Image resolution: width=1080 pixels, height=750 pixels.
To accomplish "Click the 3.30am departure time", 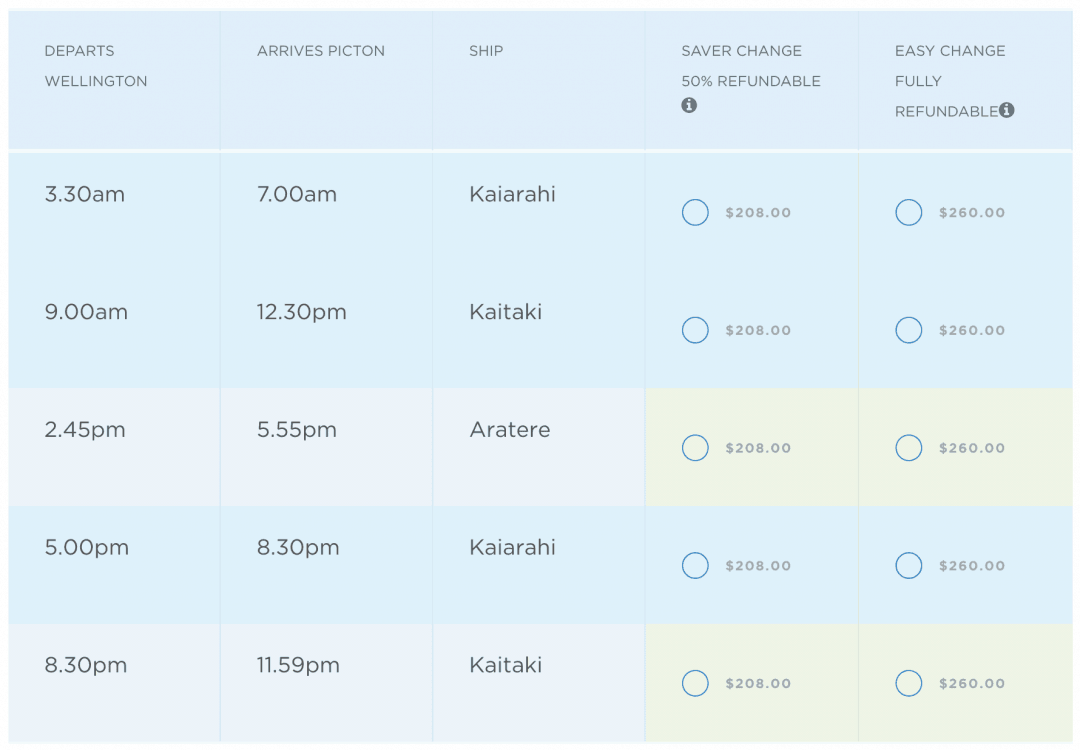I will [x=85, y=195].
